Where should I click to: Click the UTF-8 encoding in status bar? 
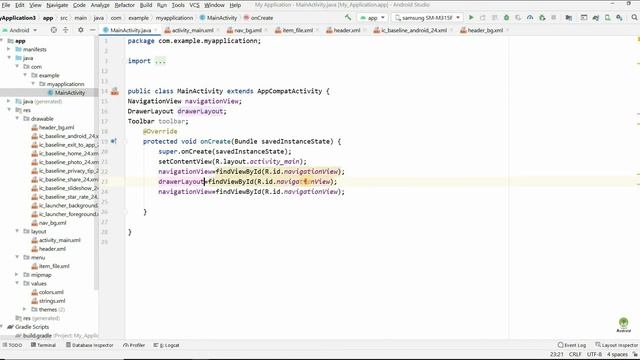pos(594,354)
